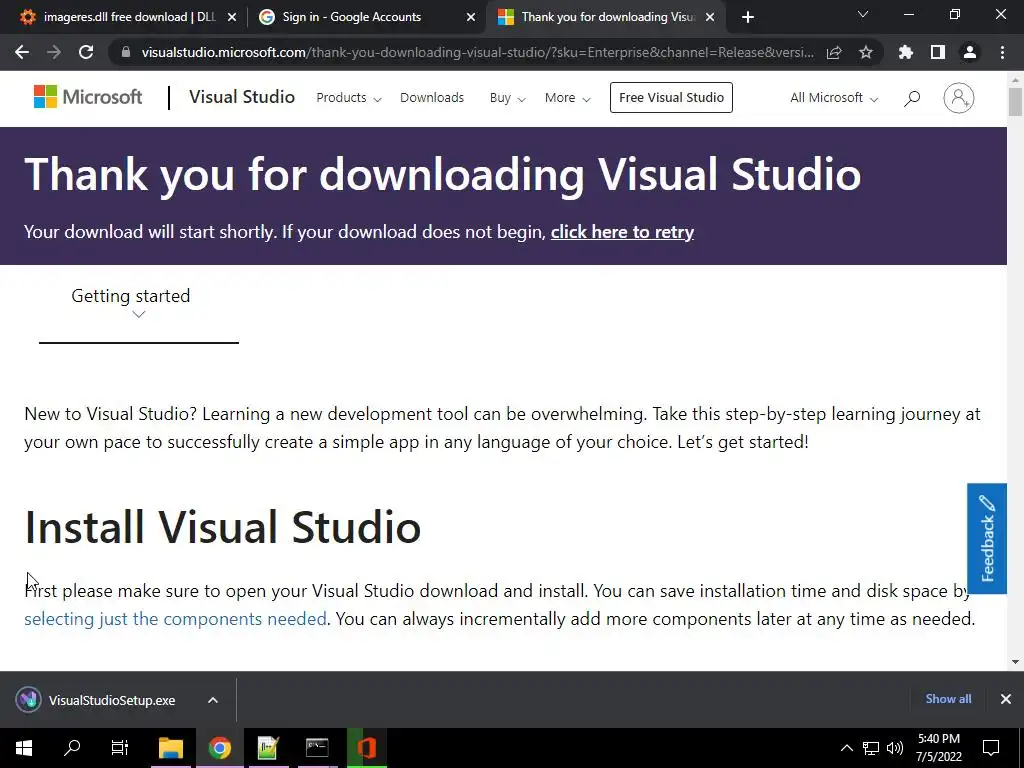Open the site search magnifier
The width and height of the screenshot is (1024, 768).
912,98
